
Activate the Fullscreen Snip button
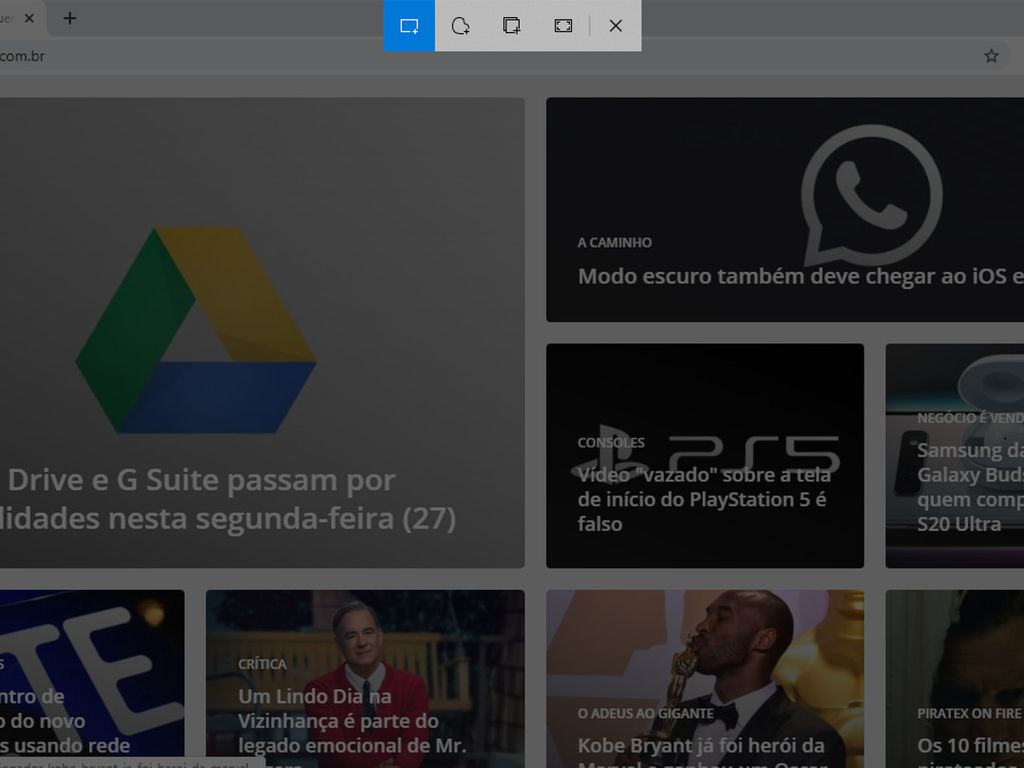click(563, 25)
